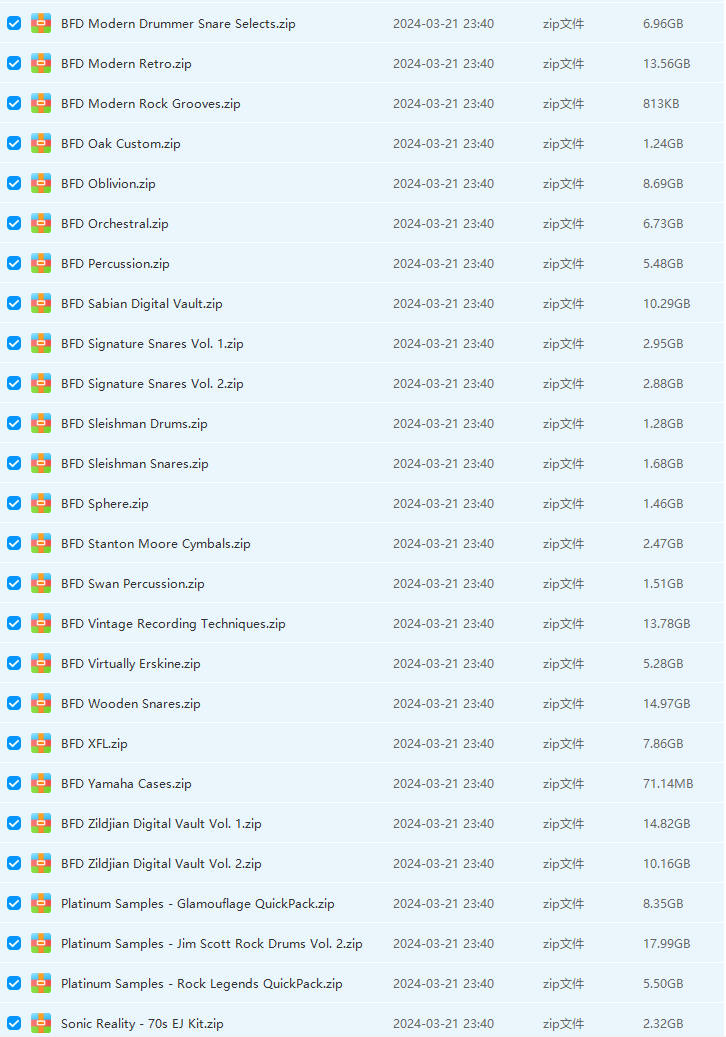Click the icon for Sonic Reality 70s EJ Kit.zip

click(41, 1023)
